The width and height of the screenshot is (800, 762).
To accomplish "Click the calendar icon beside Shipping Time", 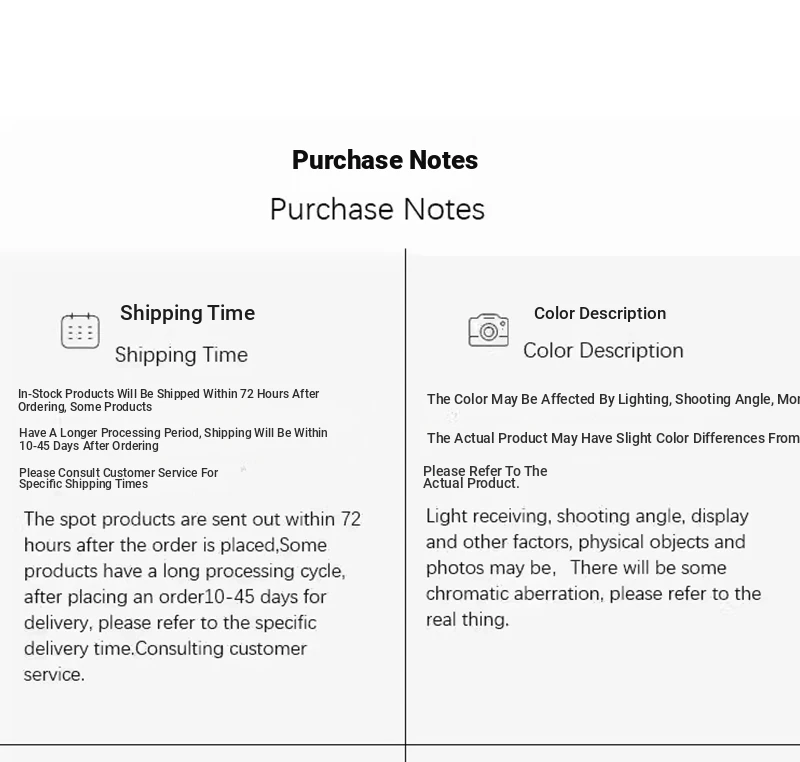I will (80, 331).
